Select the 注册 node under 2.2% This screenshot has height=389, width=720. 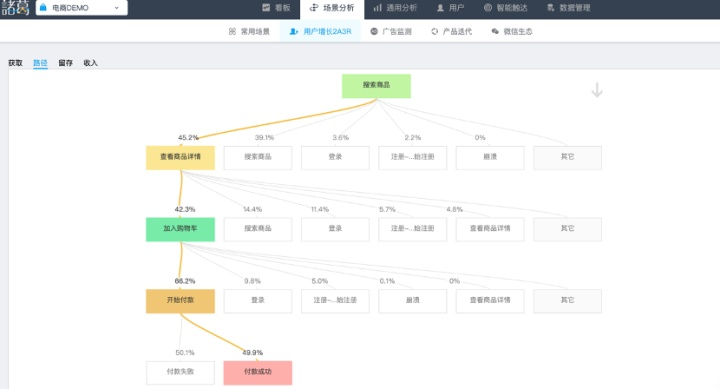[x=412, y=158]
